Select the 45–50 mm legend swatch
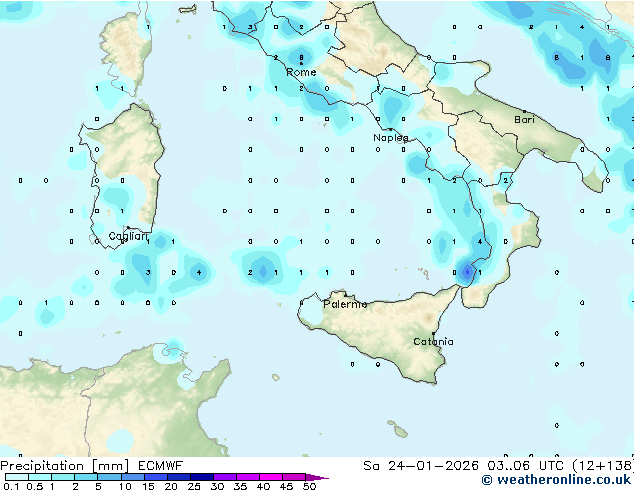Image resolution: width=634 pixels, height=490 pixels. pos(294,477)
